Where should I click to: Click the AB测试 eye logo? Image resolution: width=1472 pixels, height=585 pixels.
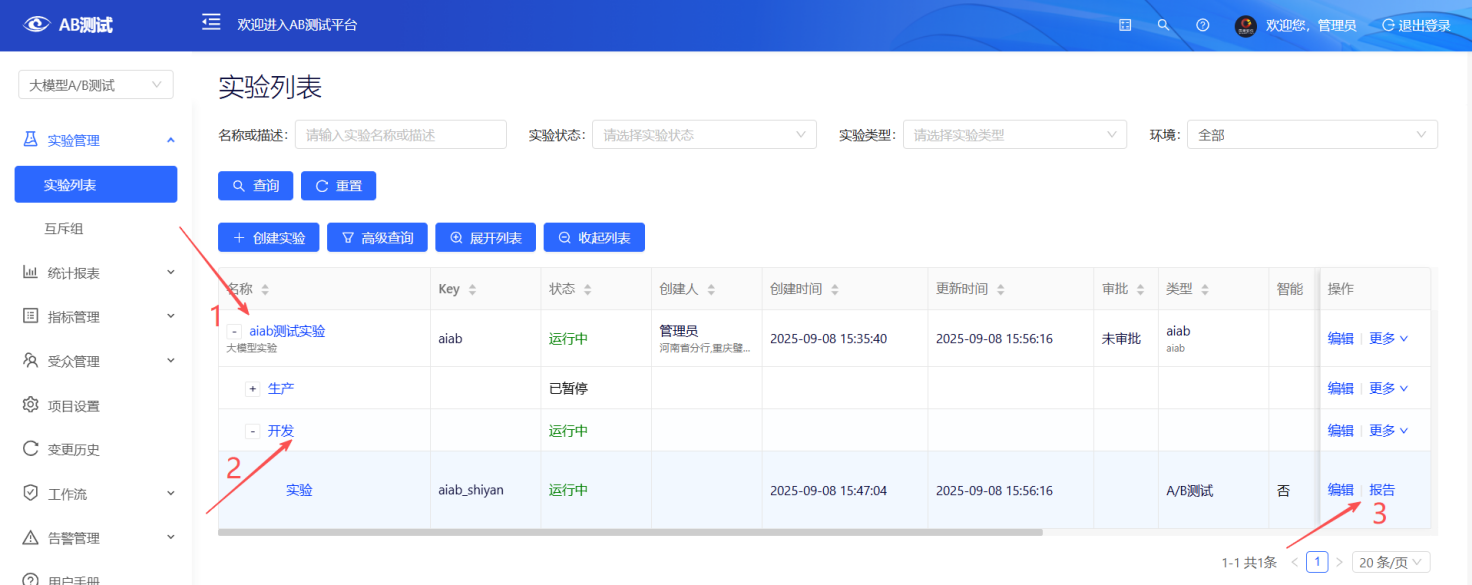click(37, 25)
